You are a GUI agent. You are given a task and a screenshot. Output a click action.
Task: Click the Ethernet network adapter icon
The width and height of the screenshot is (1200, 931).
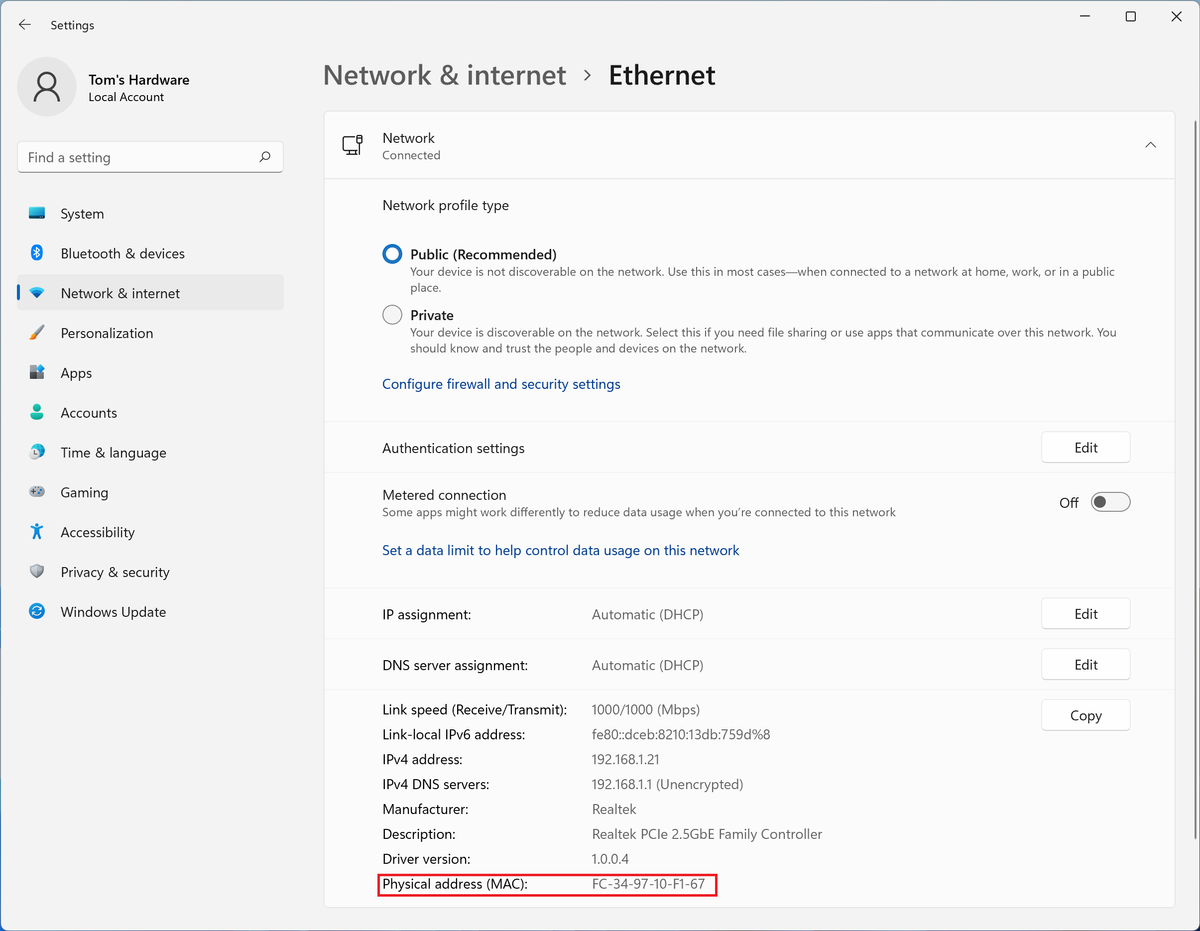352,144
